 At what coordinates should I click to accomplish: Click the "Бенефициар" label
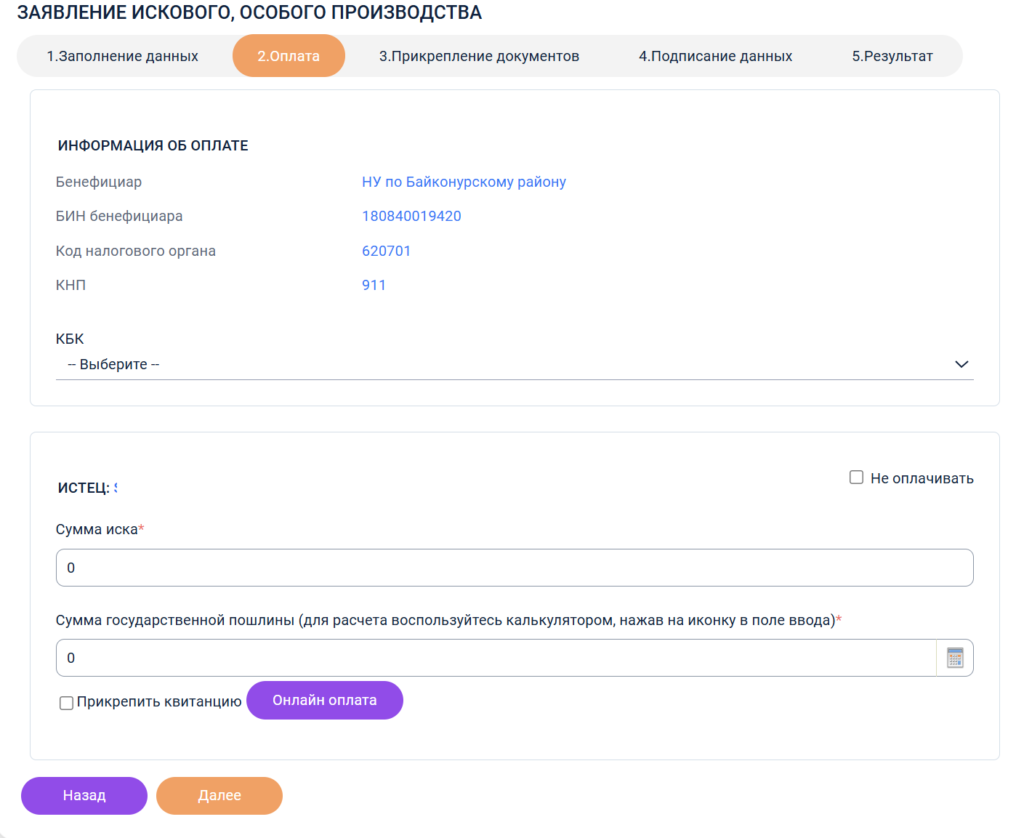(x=99, y=182)
